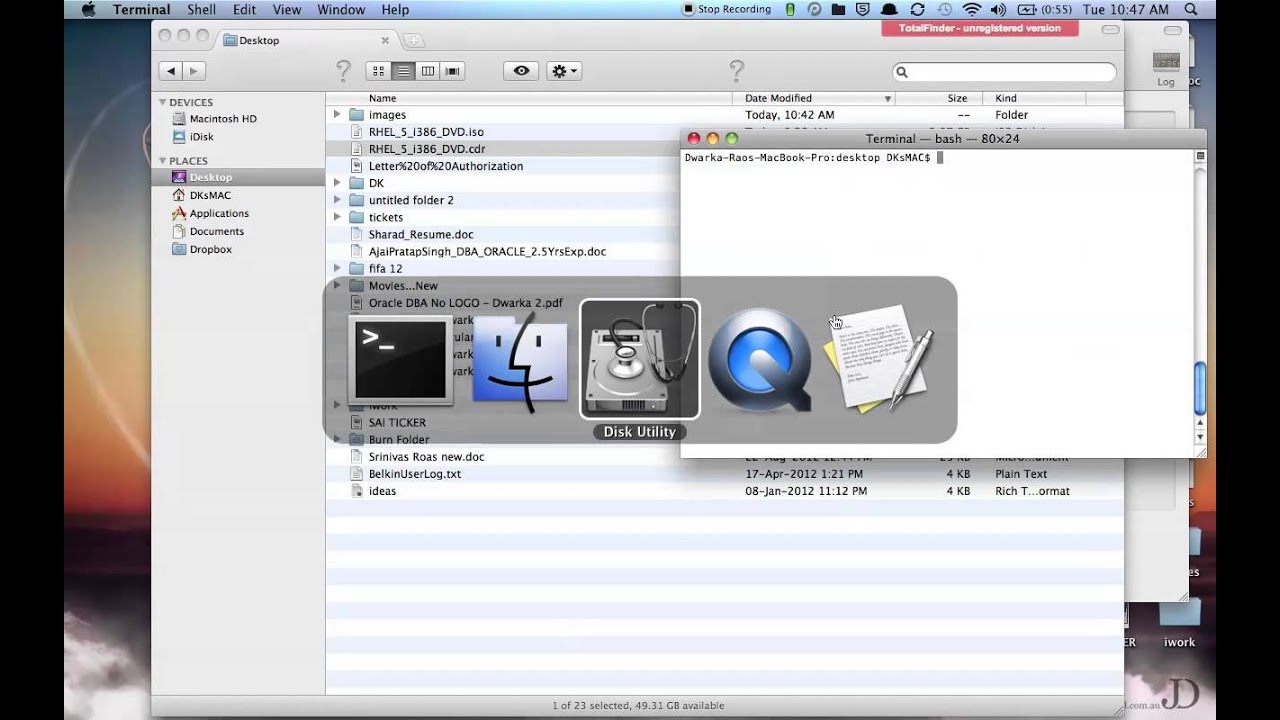1280x720 pixels.
Task: Click the TotalFinder unregistered version banner
Action: pos(979,28)
